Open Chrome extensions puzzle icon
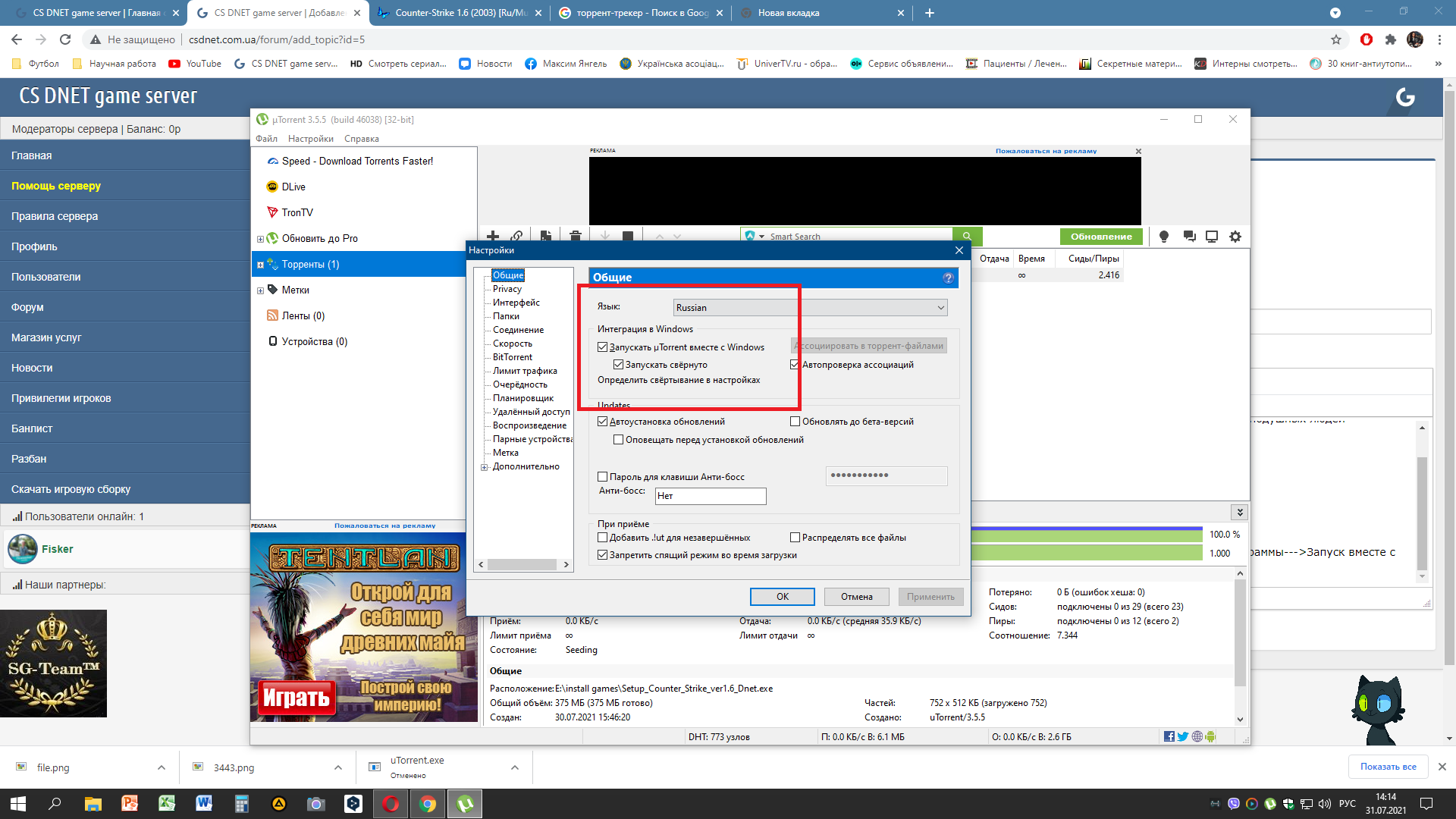 1390,39
